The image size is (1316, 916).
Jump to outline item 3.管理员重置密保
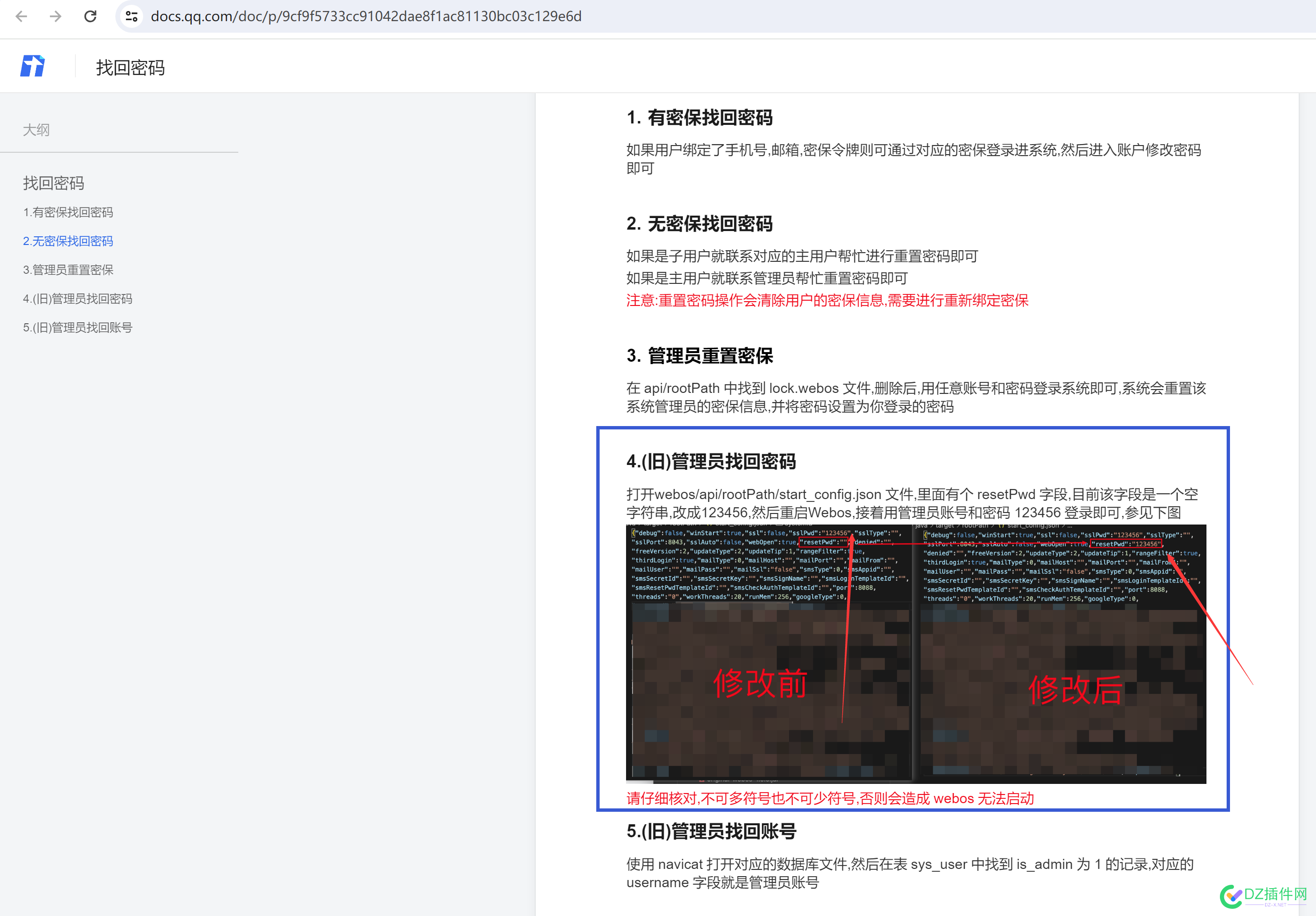(x=68, y=270)
